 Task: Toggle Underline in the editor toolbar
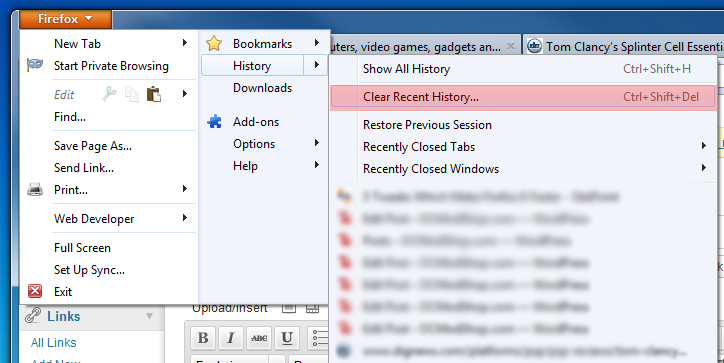click(287, 338)
